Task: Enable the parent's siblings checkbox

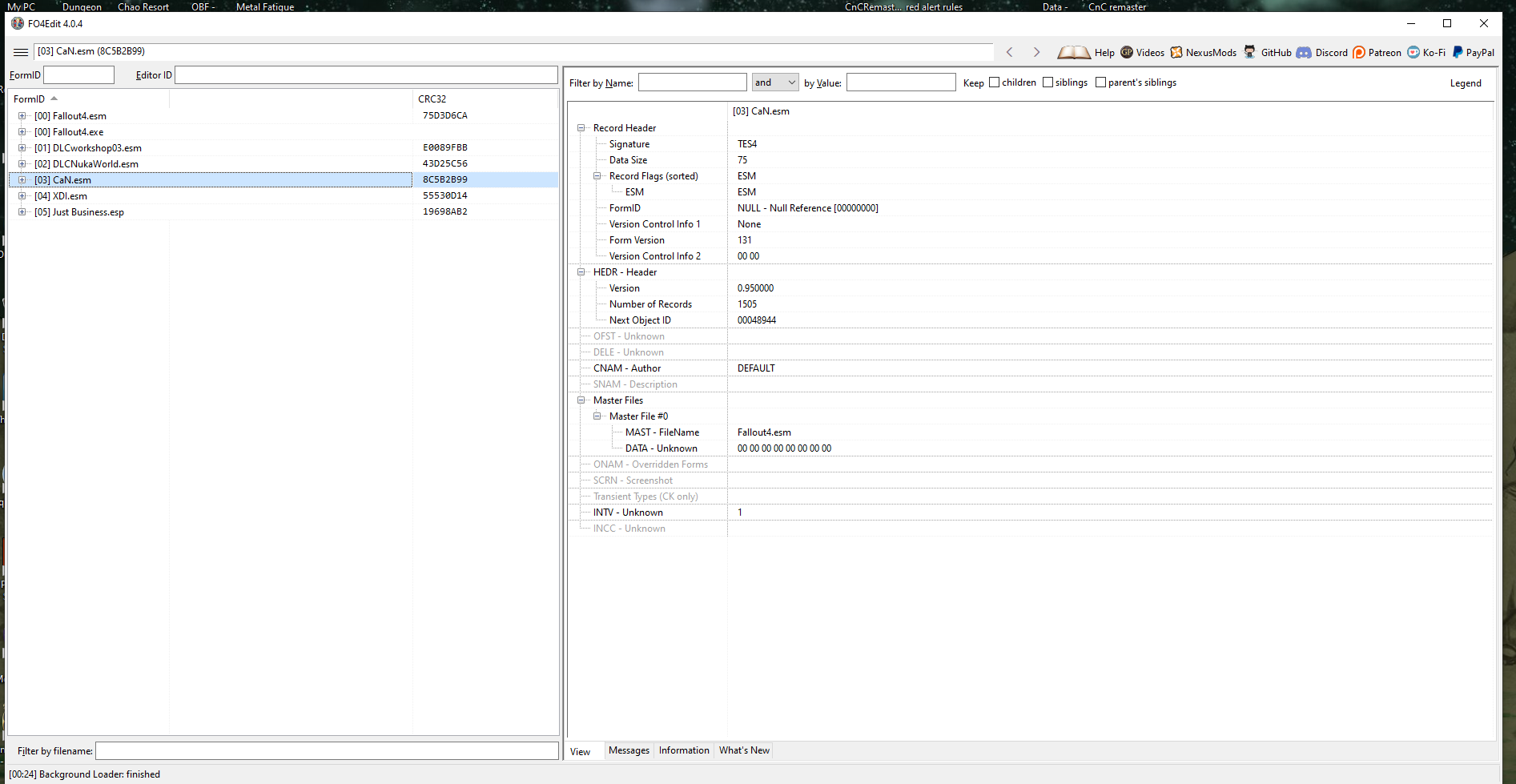Action: (1100, 82)
